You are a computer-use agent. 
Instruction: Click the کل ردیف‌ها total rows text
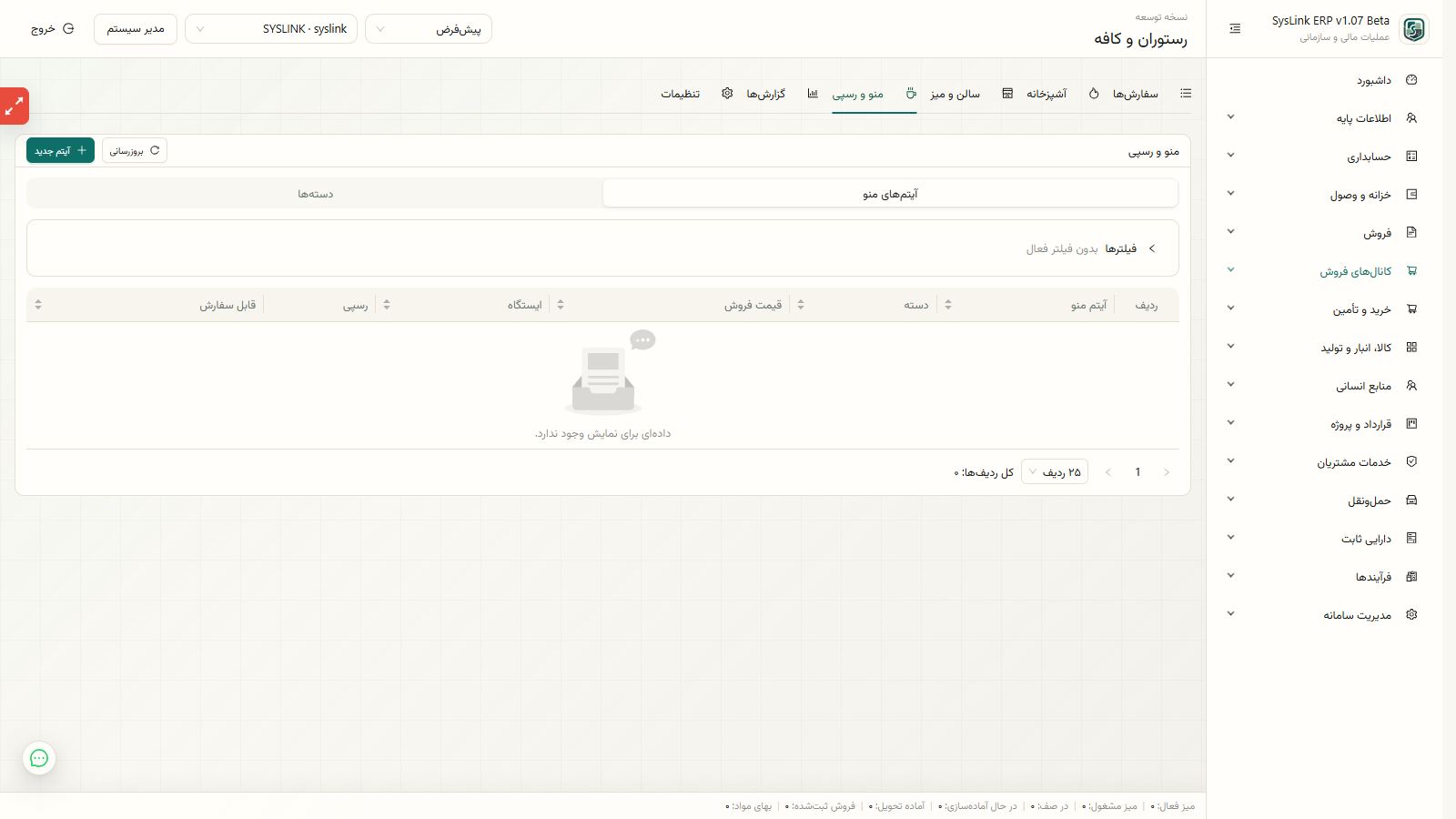(x=984, y=472)
